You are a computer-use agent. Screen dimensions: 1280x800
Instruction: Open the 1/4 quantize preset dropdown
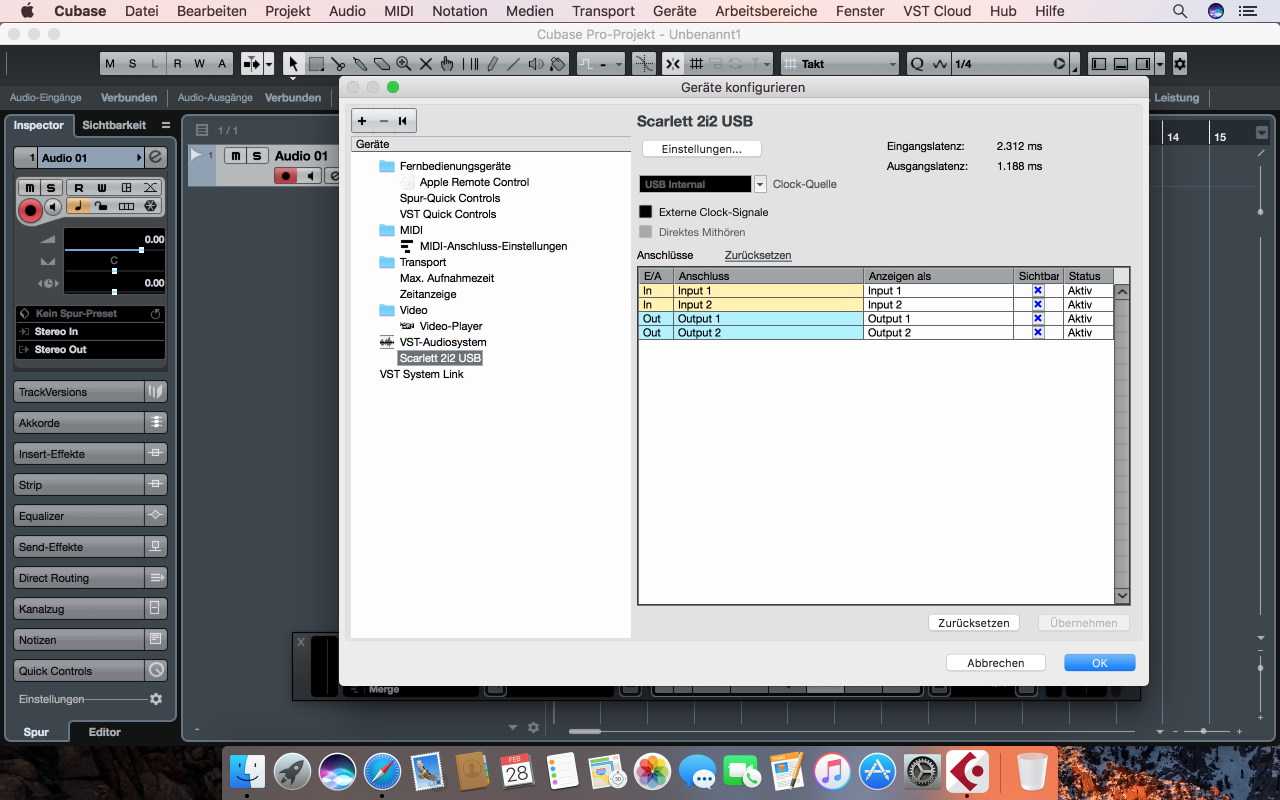[x=1010, y=64]
